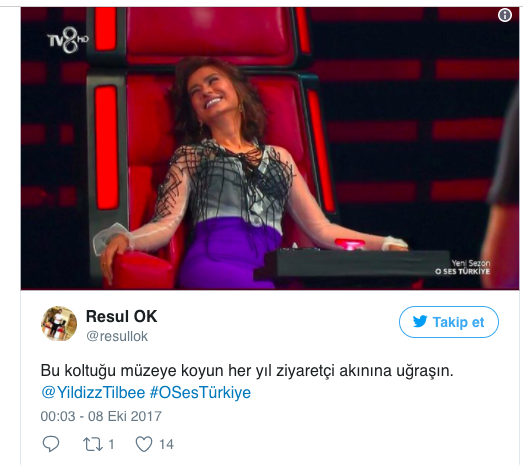
Task: Click the Twitter bird in Takip et
Action: click(420, 322)
